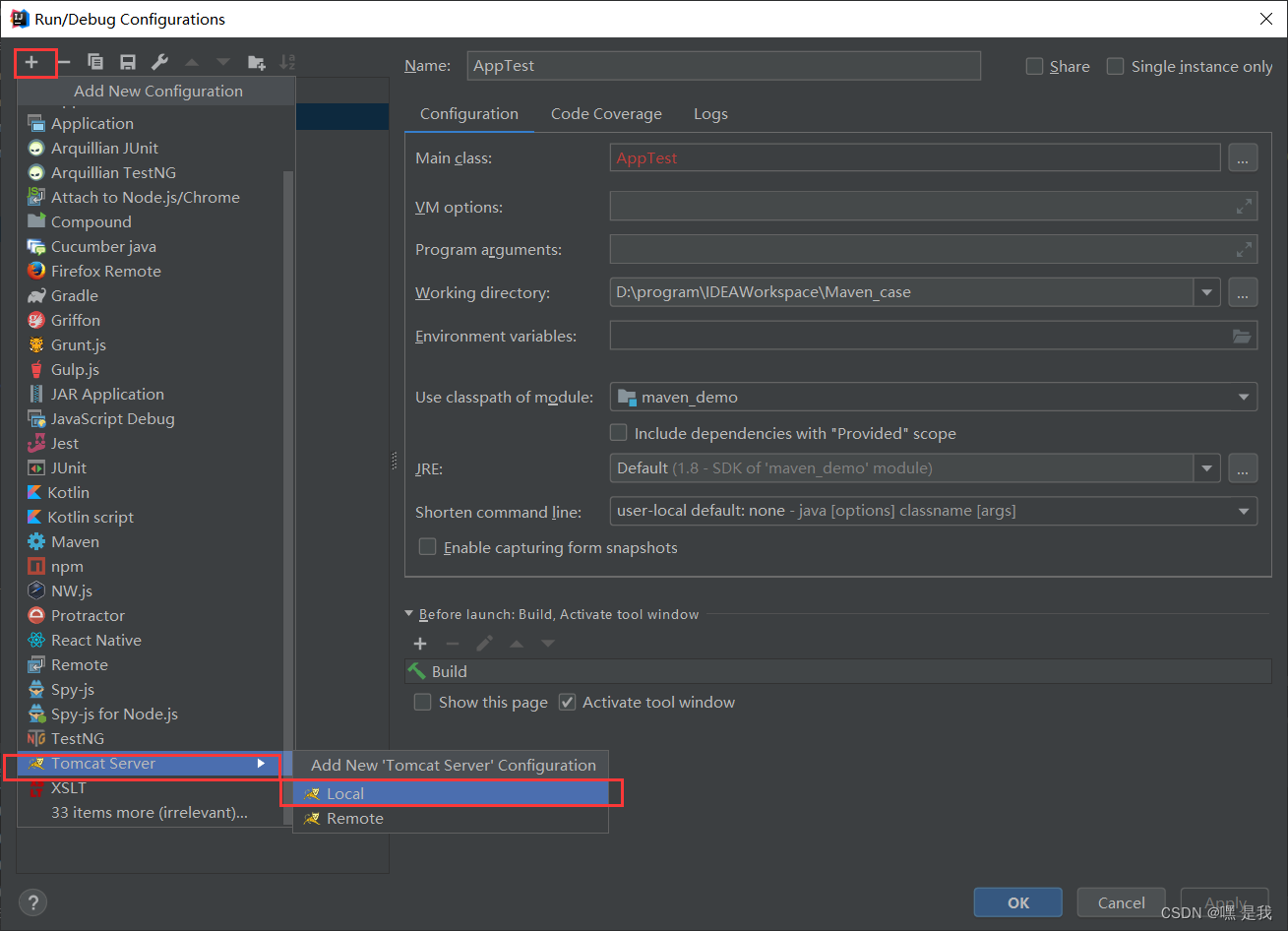
Task: Open Working directory dropdown arrow
Action: coord(1207,292)
